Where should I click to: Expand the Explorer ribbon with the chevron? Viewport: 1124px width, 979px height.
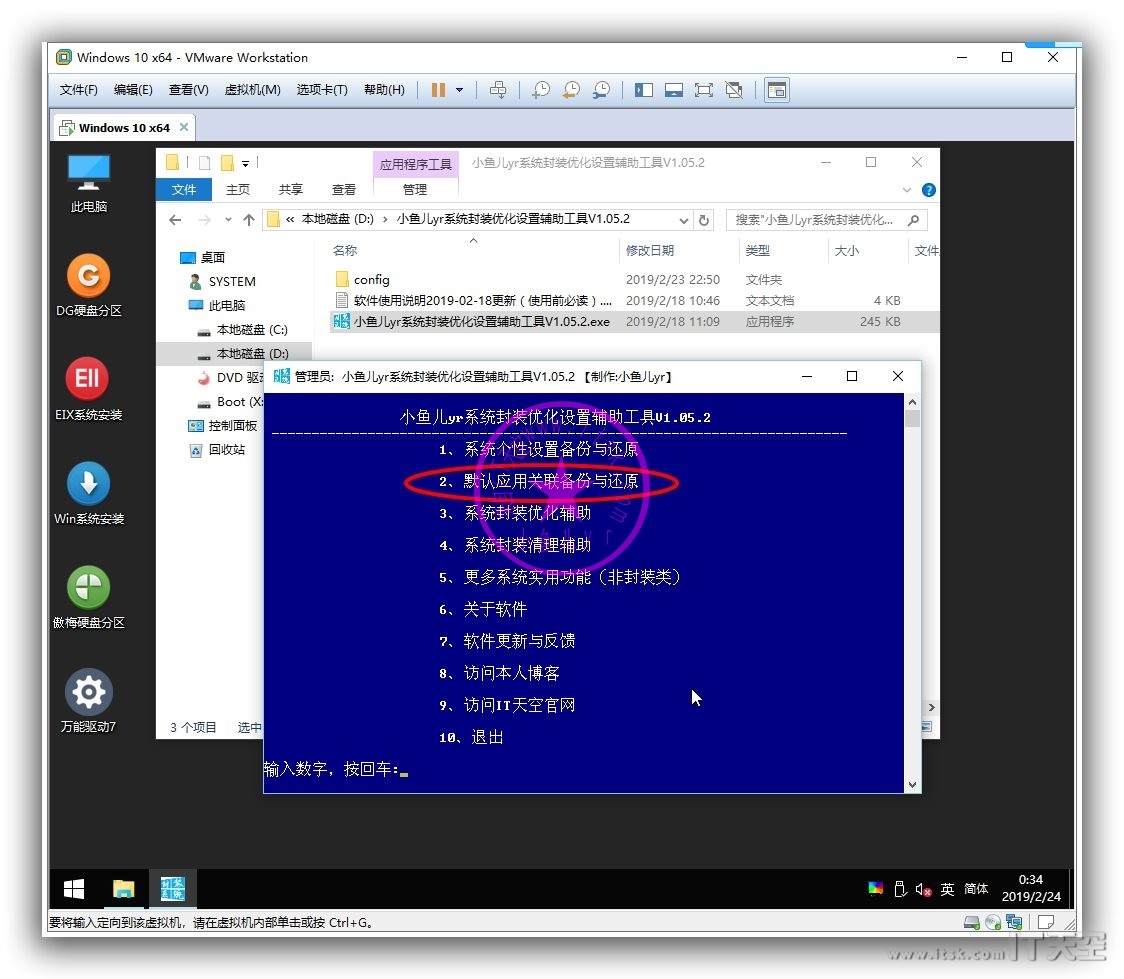tap(907, 190)
